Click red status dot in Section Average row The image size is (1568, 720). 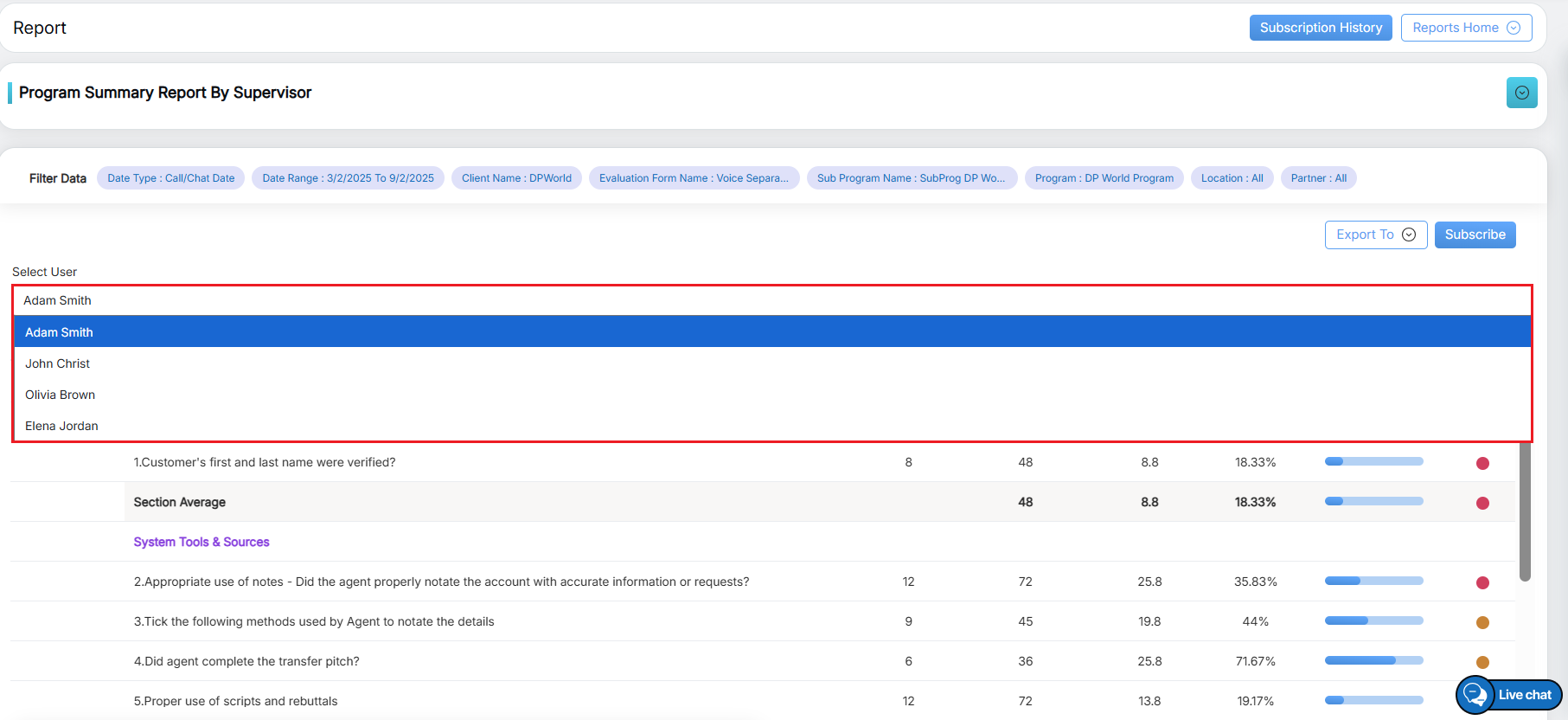tap(1482, 503)
